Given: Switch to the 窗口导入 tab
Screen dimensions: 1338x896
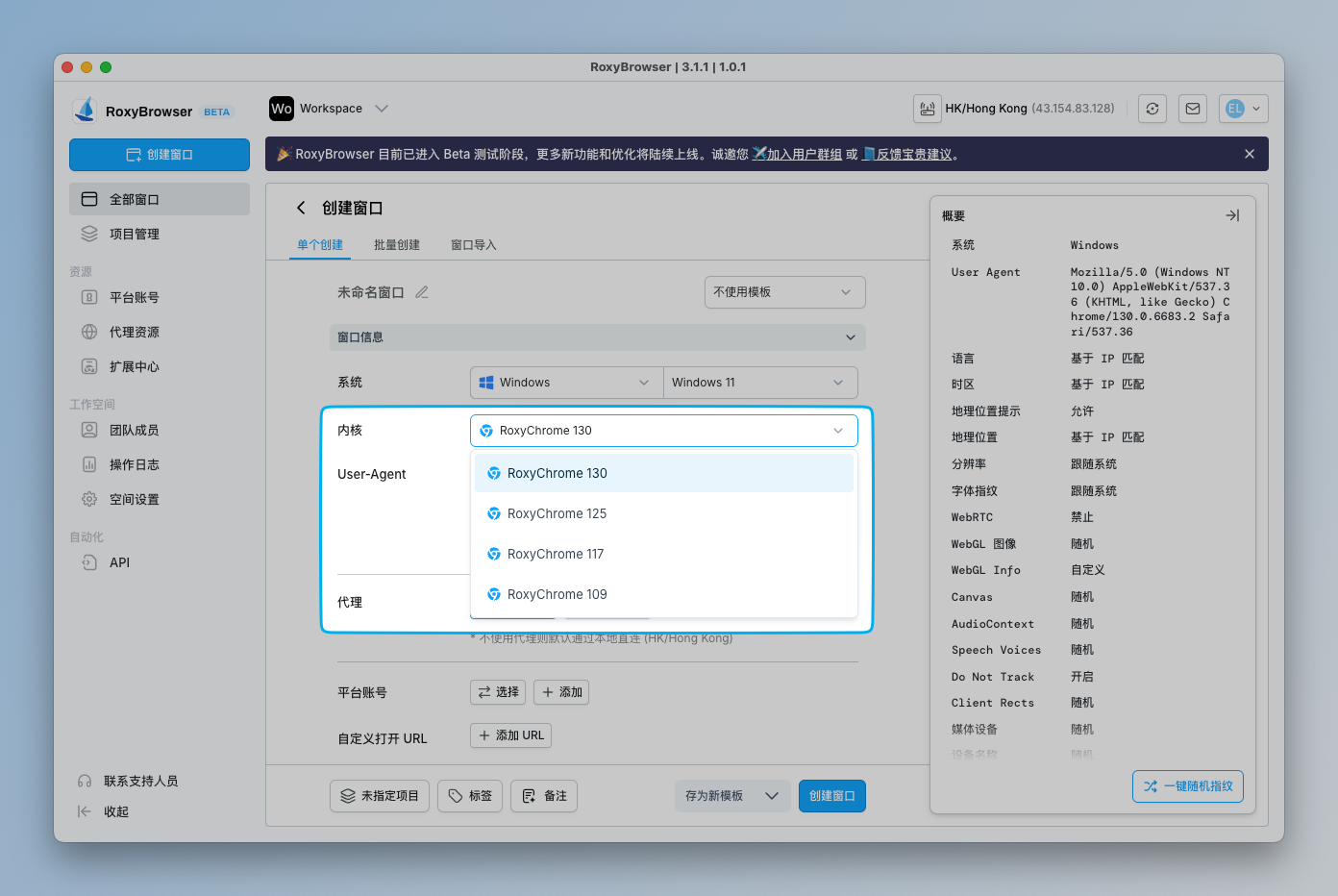Looking at the screenshot, I should pyautogui.click(x=474, y=245).
